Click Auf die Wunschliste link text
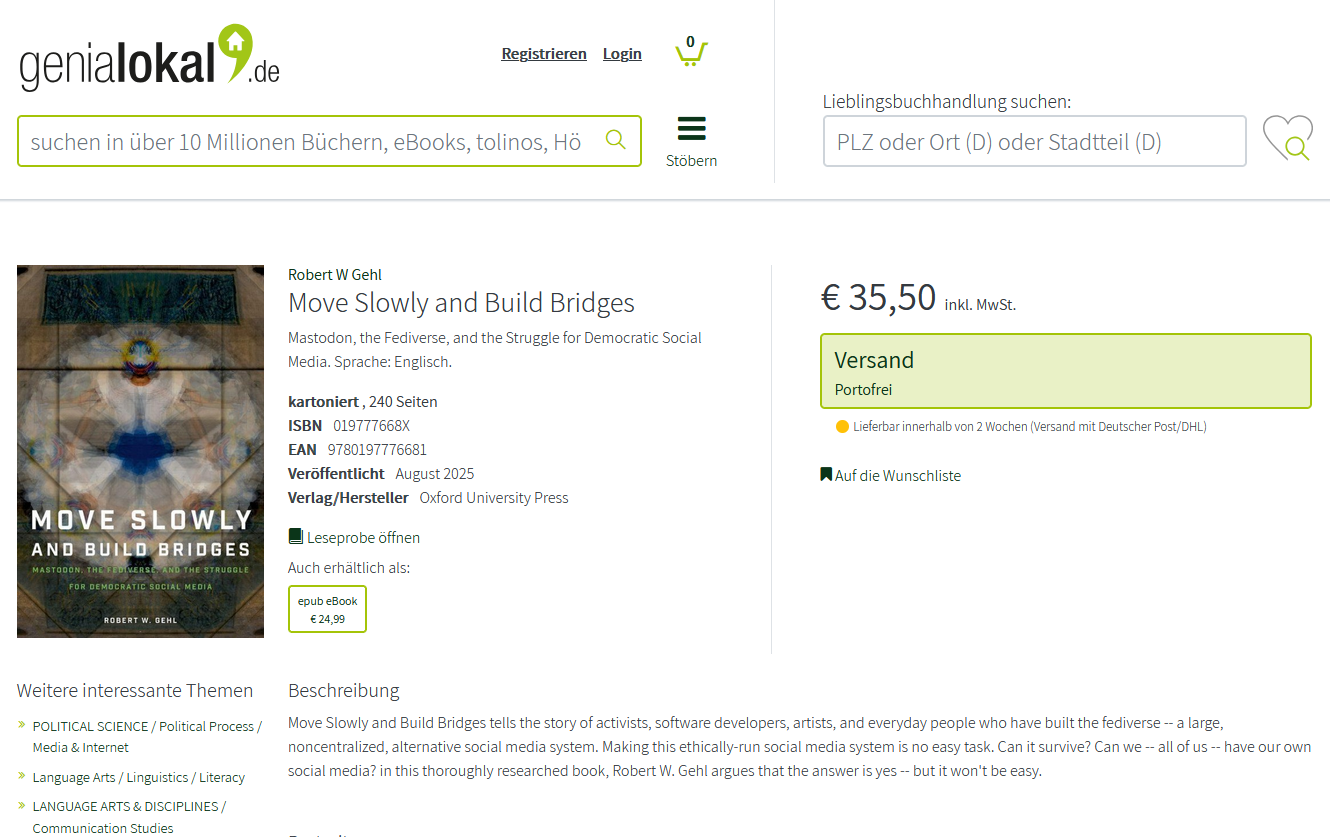The width and height of the screenshot is (1330, 837). pyautogui.click(x=898, y=476)
